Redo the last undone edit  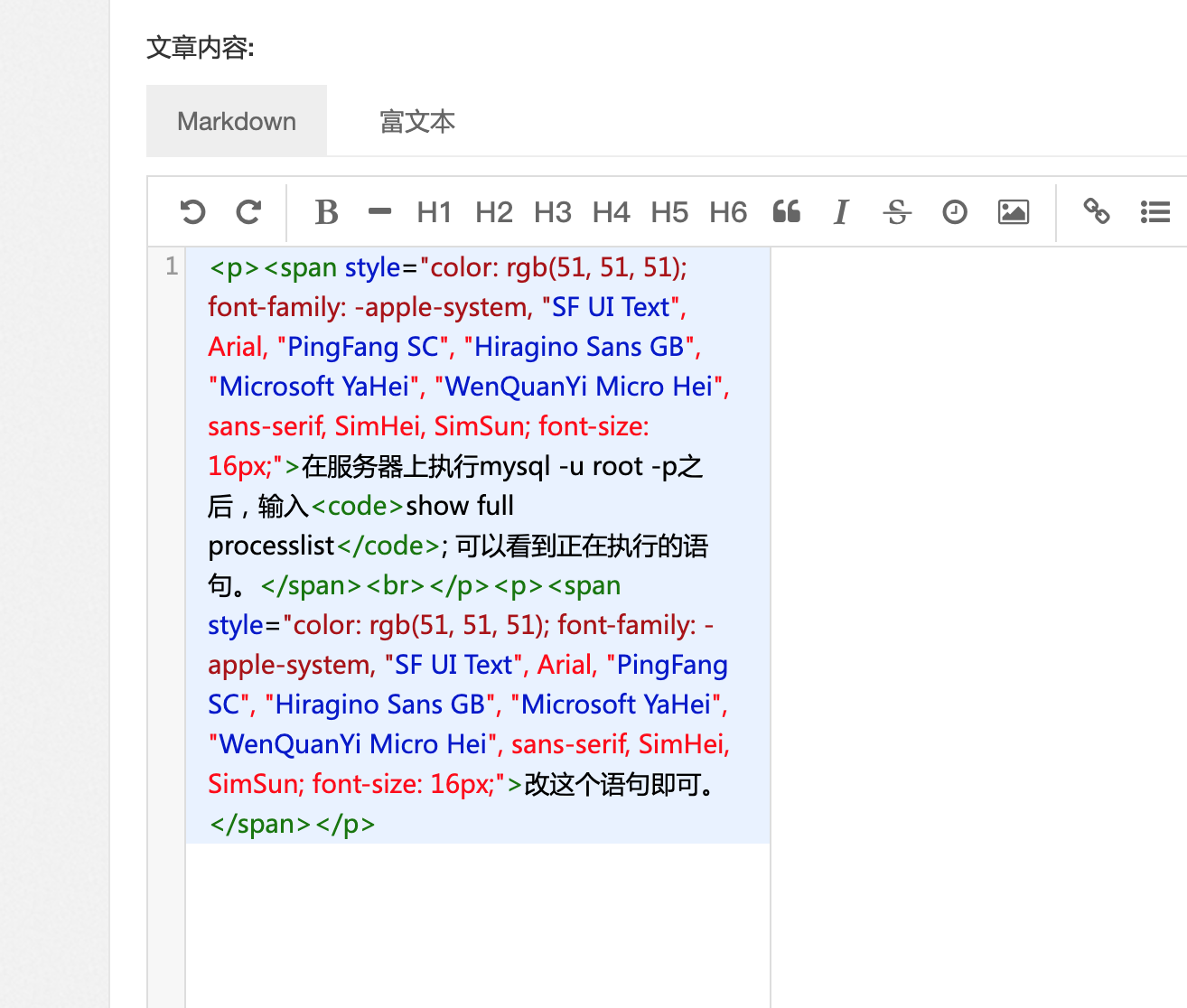tap(248, 212)
